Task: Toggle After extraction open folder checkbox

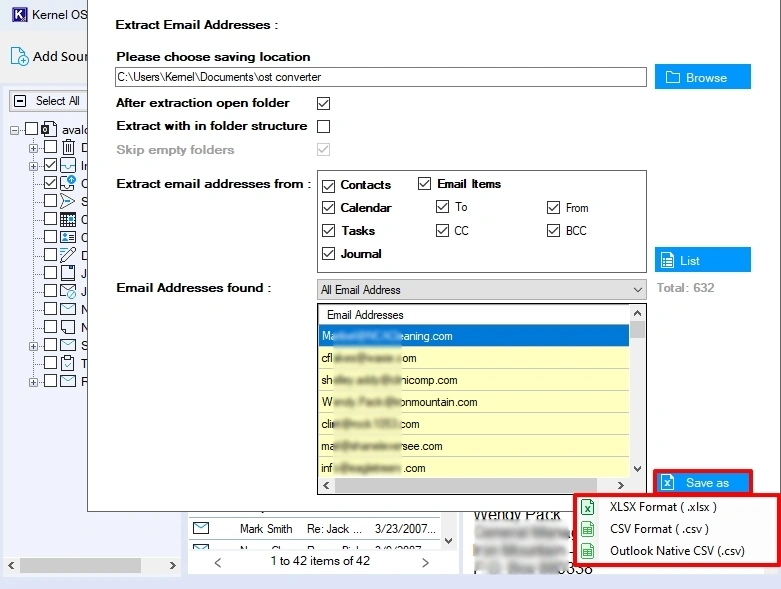Action: point(323,103)
